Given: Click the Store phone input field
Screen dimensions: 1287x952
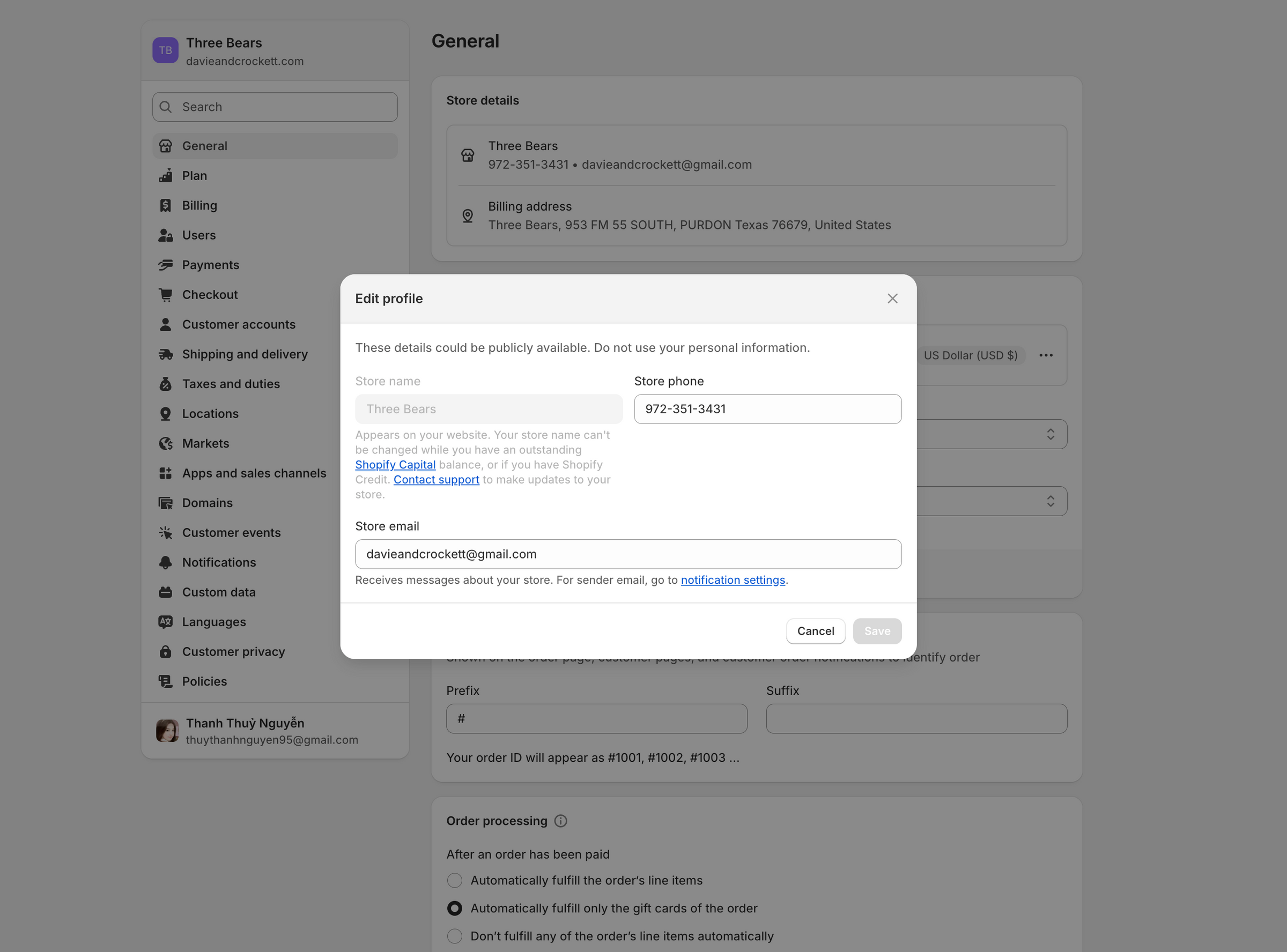Looking at the screenshot, I should point(767,409).
